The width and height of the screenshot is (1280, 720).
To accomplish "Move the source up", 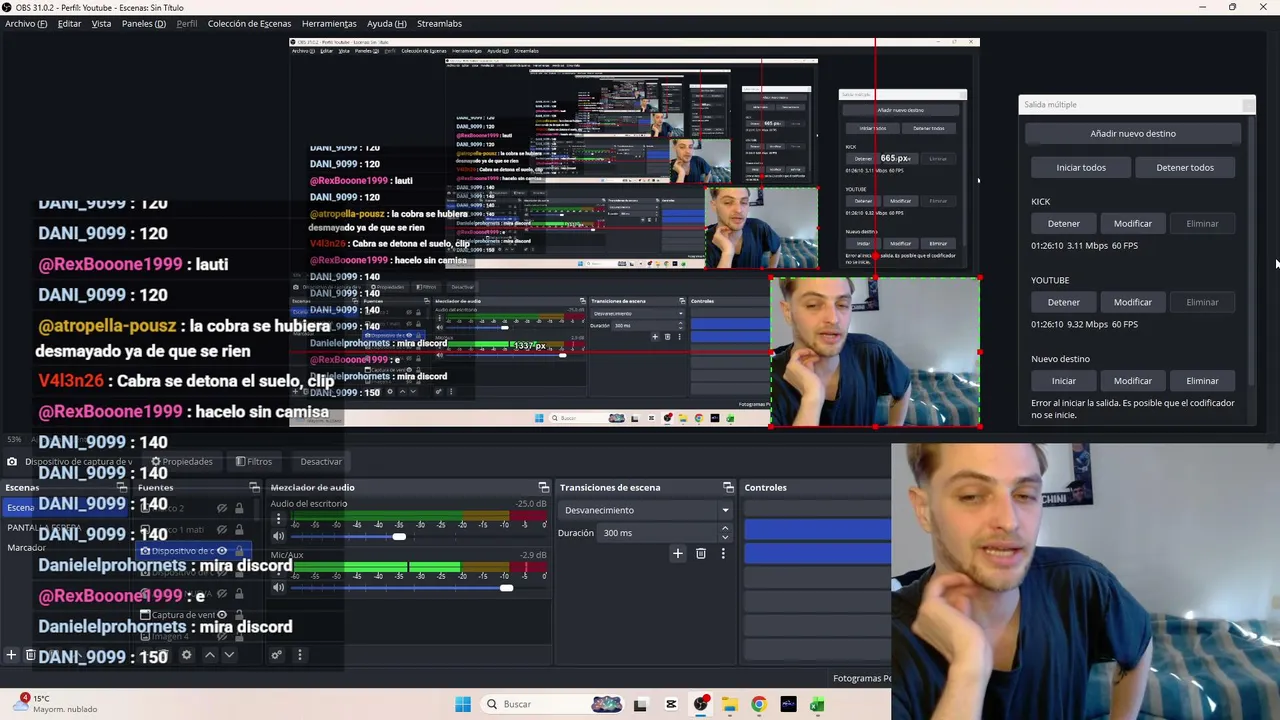I will click(209, 655).
